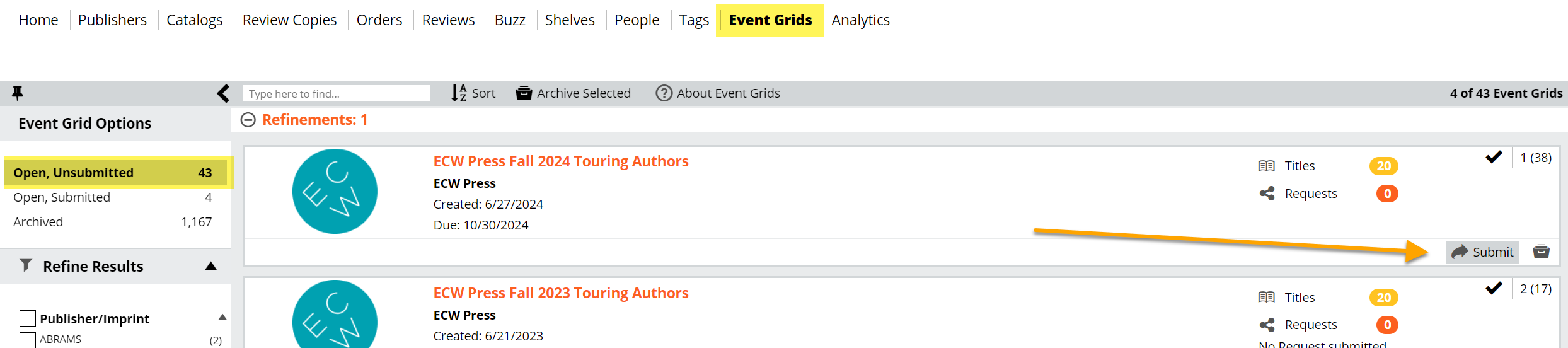1568x348 pixels.
Task: Toggle the Publisher/Imprint checkbox
Action: 28,318
